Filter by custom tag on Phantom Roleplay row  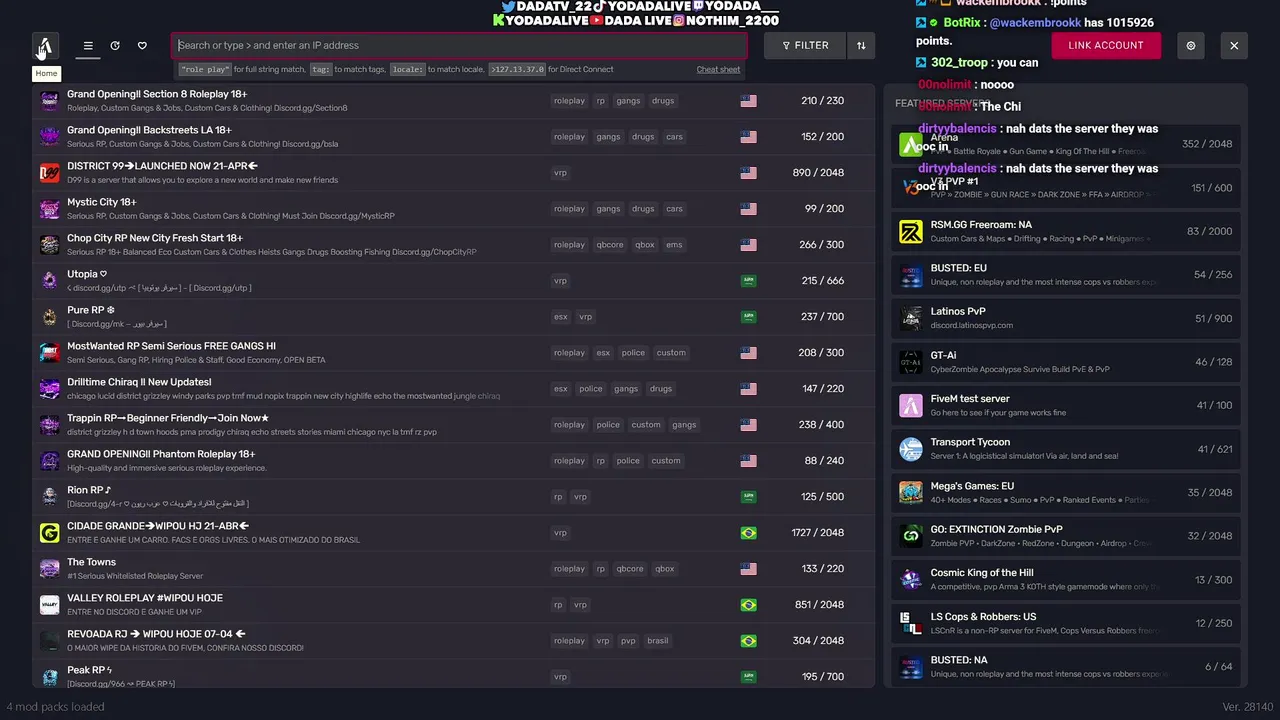point(666,461)
